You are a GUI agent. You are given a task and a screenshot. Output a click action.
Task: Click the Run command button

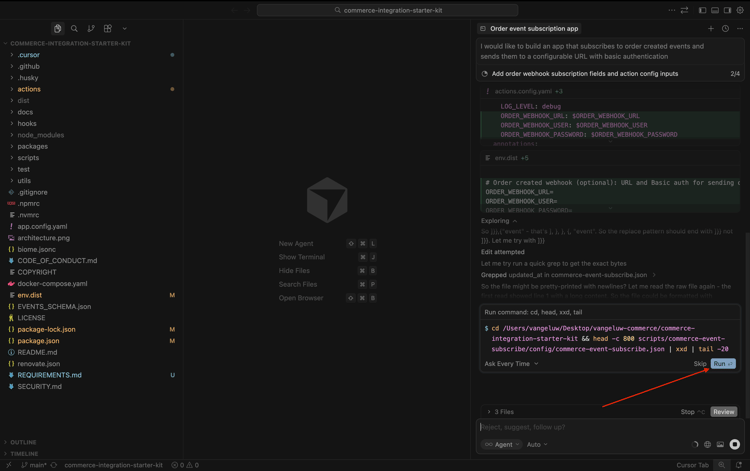[x=723, y=364]
